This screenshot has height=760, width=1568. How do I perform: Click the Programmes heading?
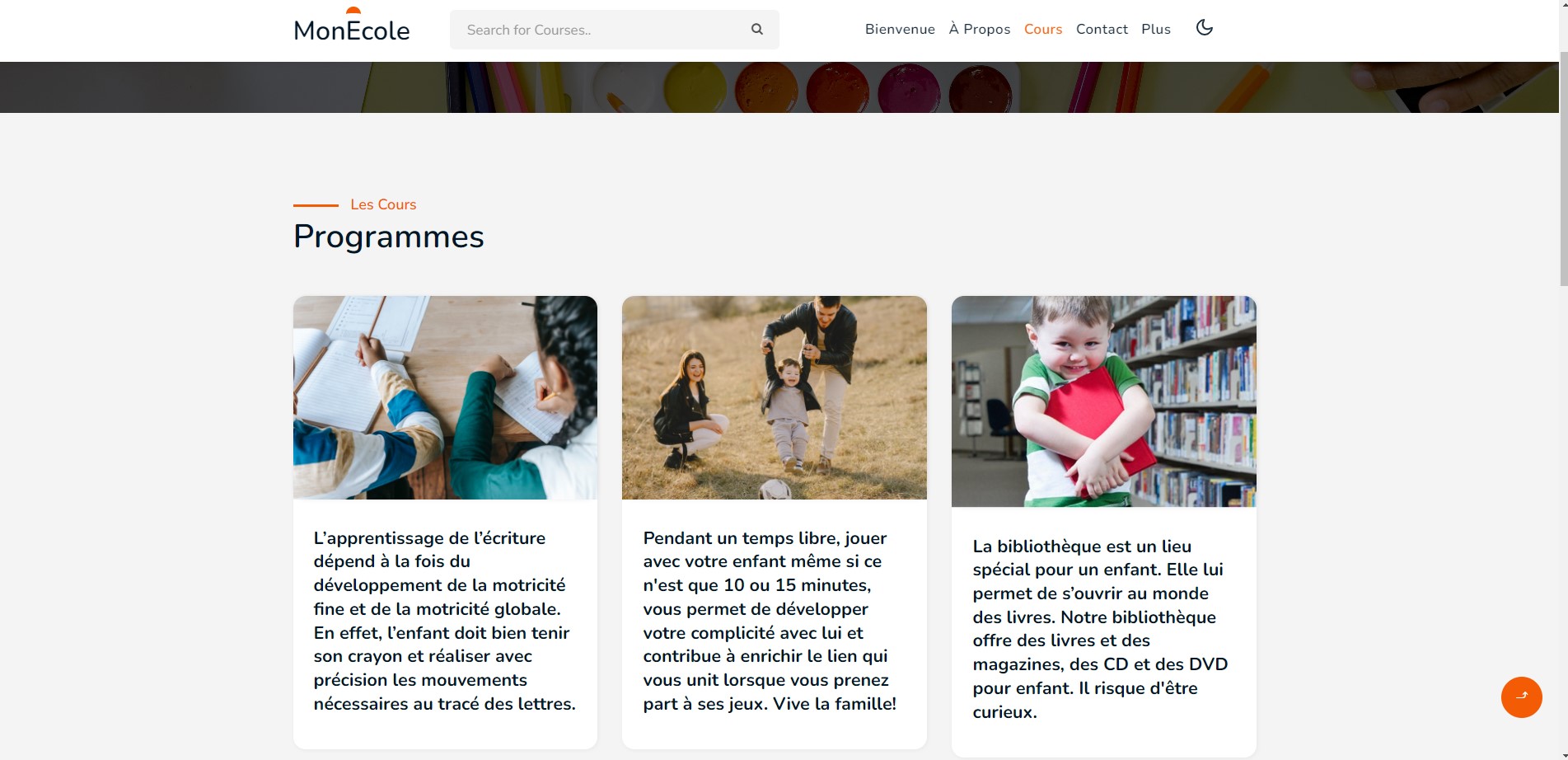pyautogui.click(x=389, y=237)
